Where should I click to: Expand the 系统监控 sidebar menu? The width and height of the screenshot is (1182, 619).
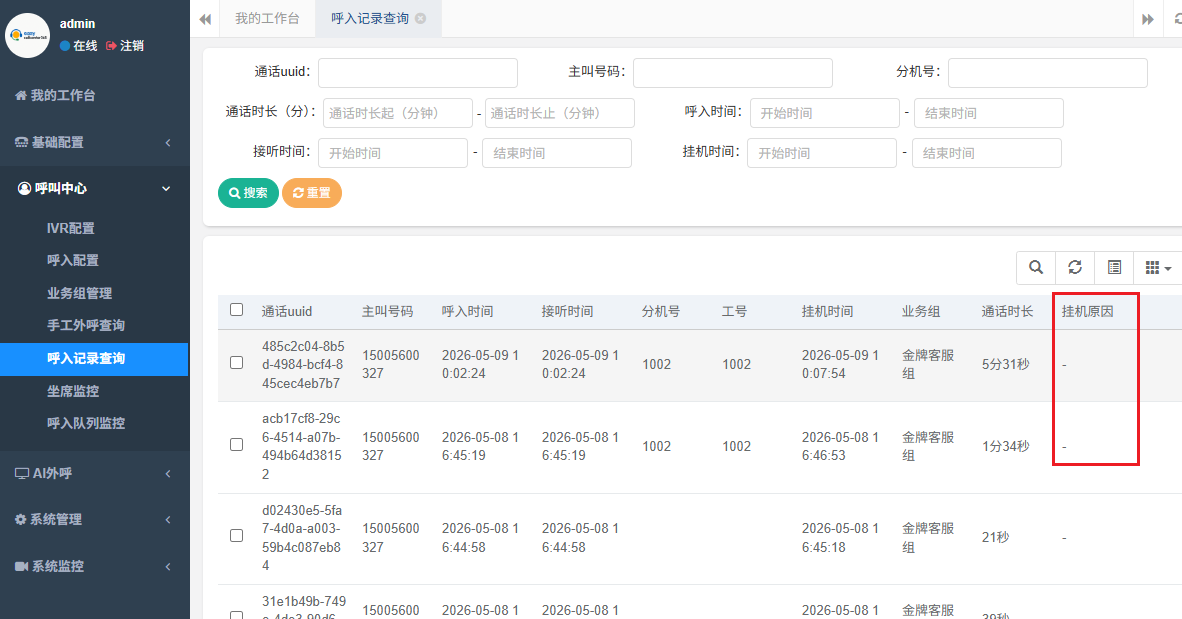click(x=94, y=566)
